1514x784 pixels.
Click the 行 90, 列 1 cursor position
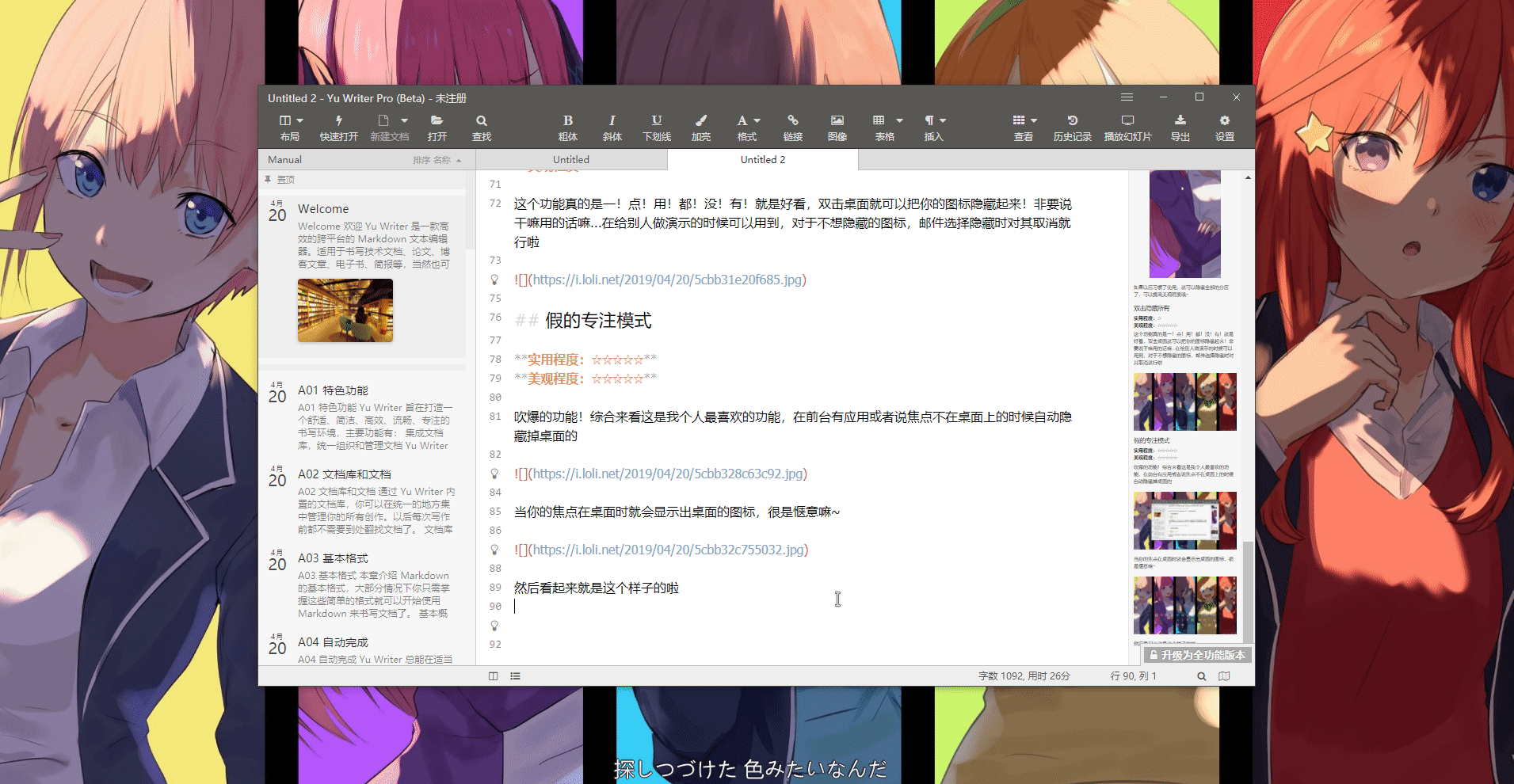pyautogui.click(x=1134, y=676)
